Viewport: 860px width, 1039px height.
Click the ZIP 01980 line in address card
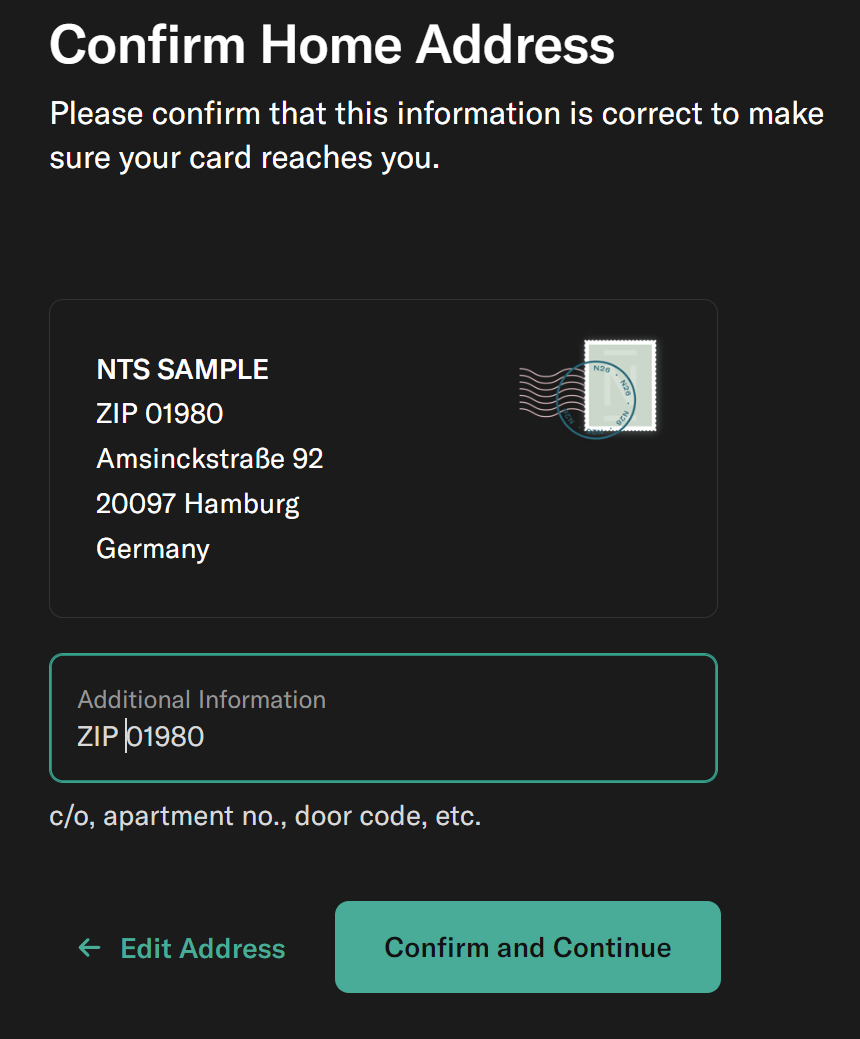point(159,413)
